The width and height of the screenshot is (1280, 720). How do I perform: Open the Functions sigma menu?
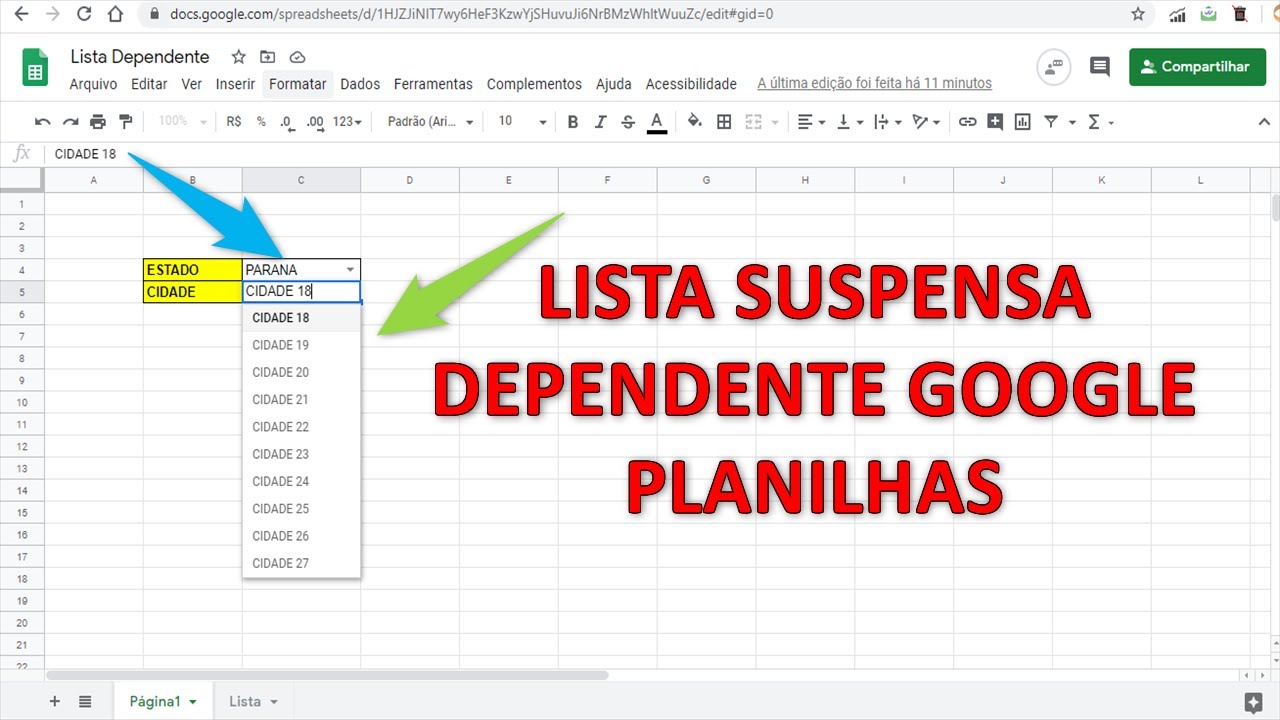point(1100,122)
